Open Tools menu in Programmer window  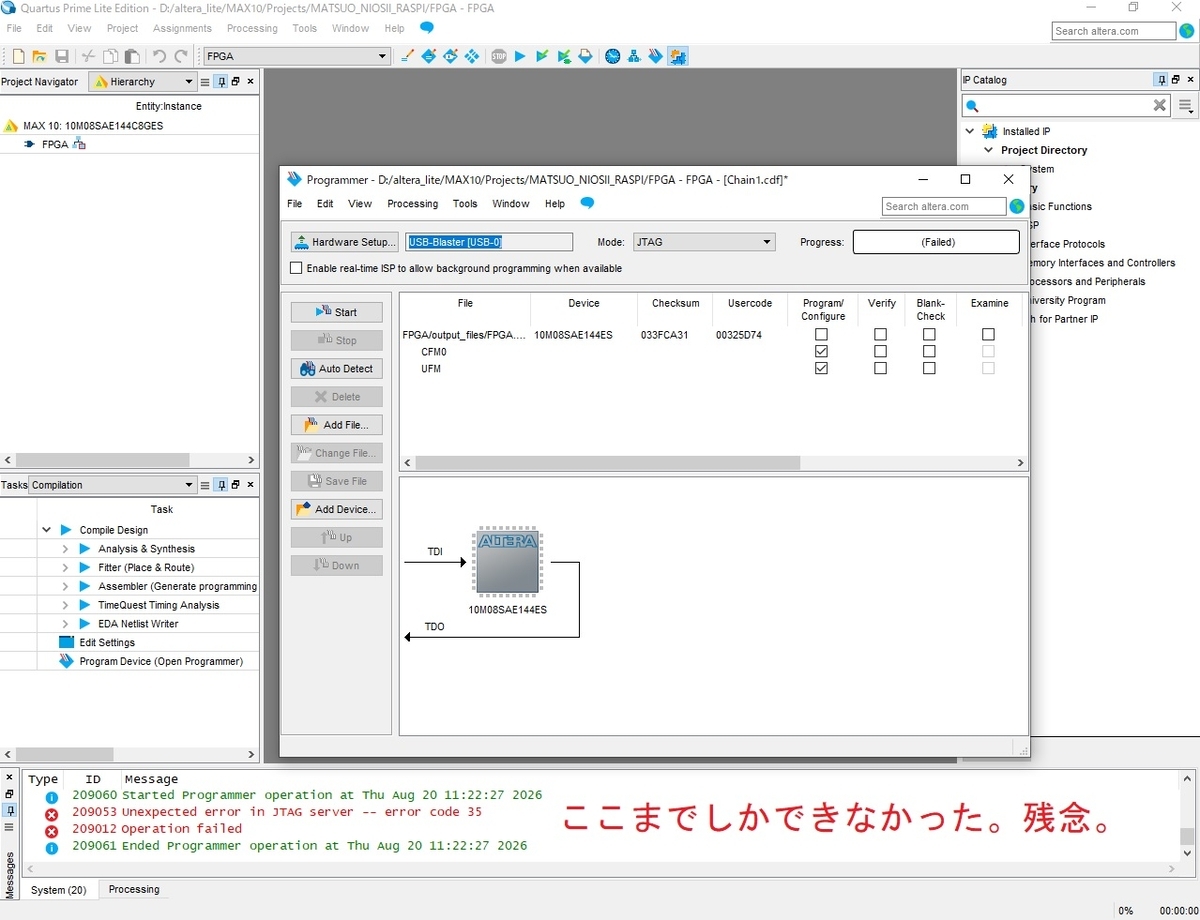point(465,204)
